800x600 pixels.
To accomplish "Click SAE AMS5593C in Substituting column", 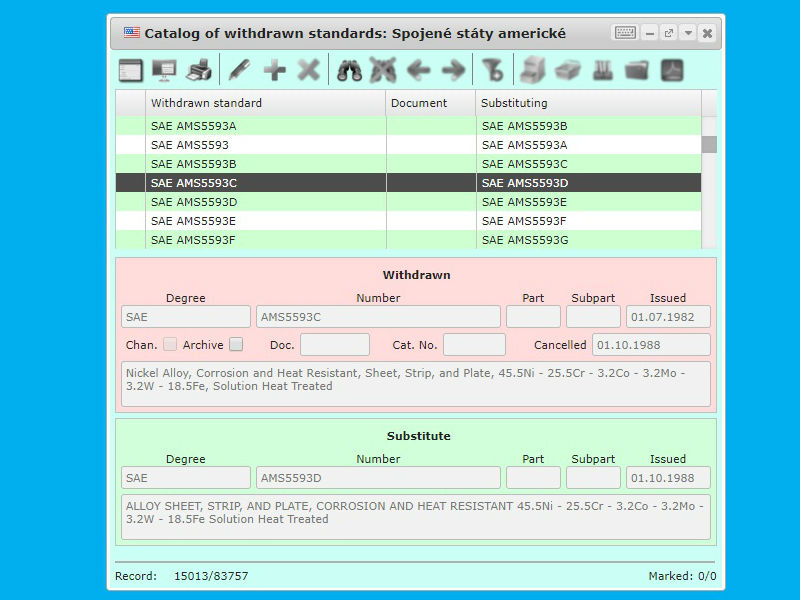I will pos(524,164).
